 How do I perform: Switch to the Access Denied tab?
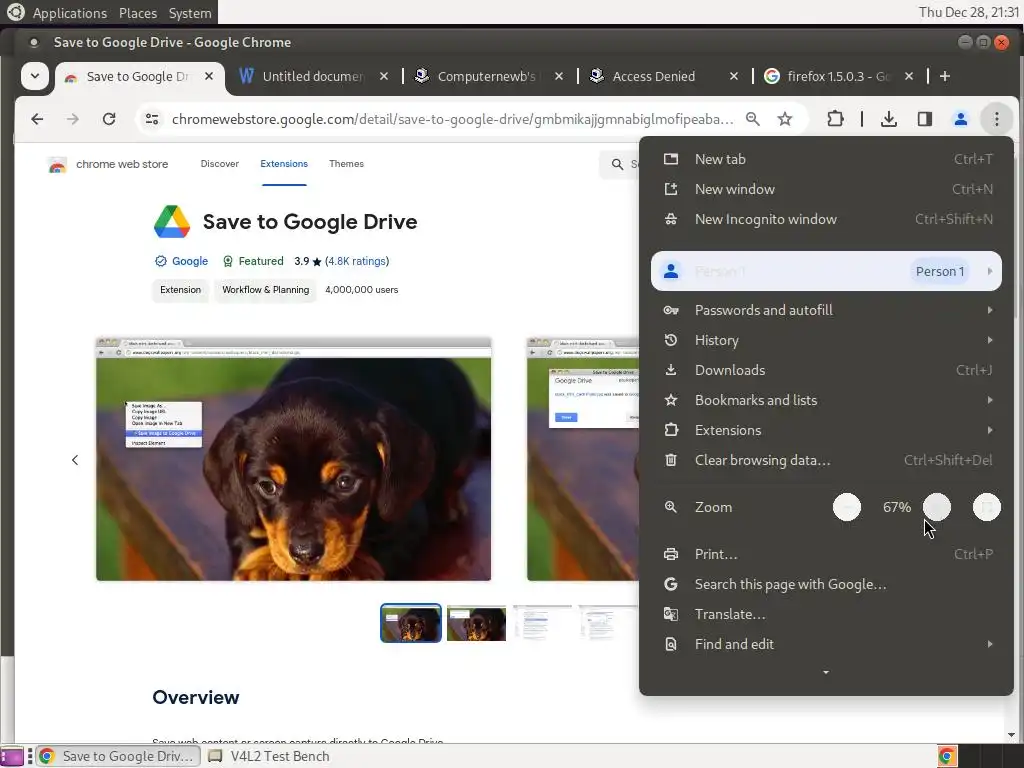(x=662, y=76)
